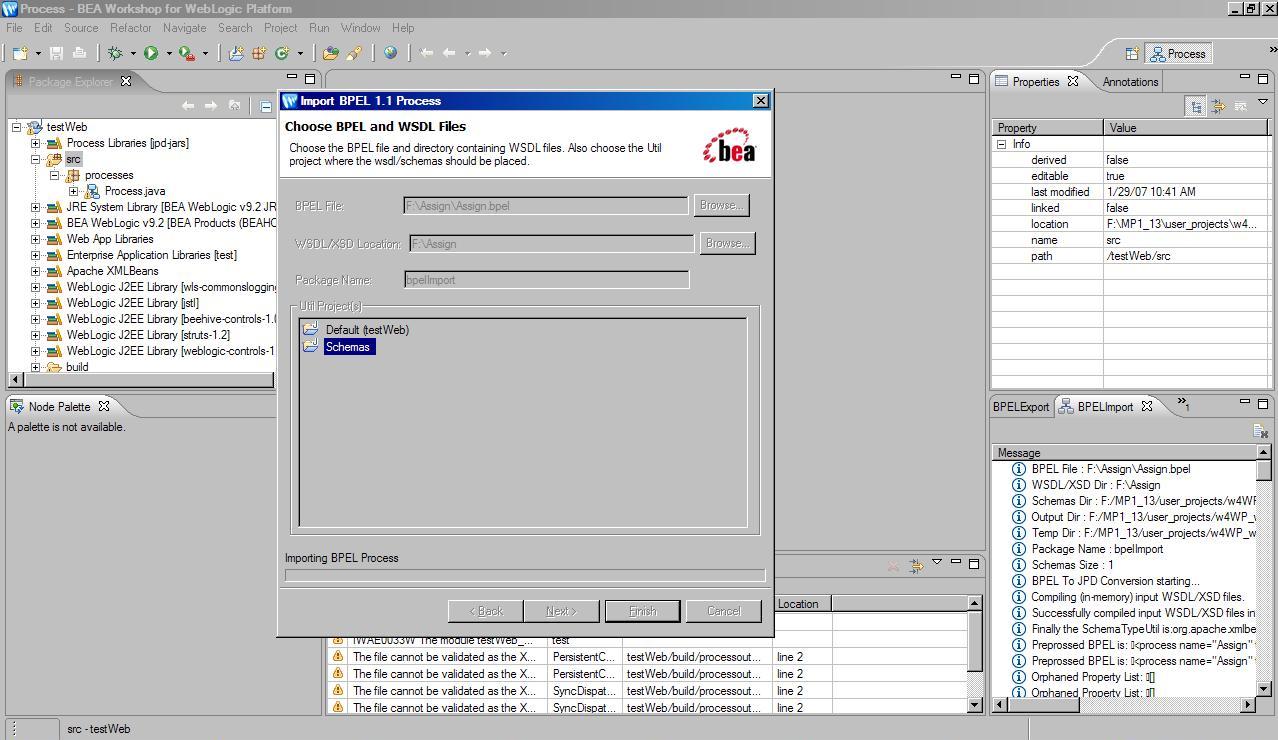Click the Next button in the Import BPEL 1.1 Process dialog
Image resolution: width=1278 pixels, height=740 pixels.
click(x=561, y=611)
